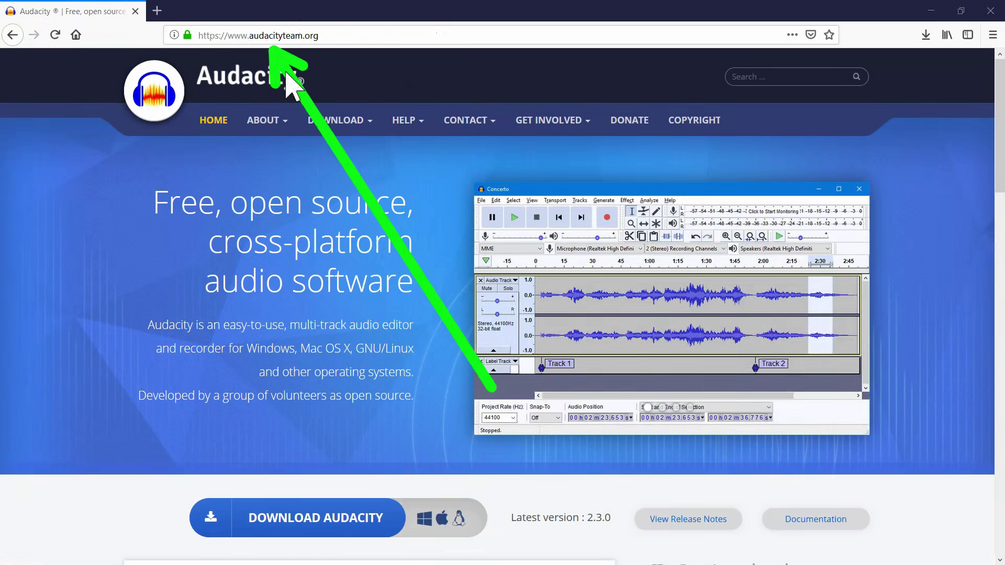Click the page vertical scrollbar thumb
Viewport: 1005px width, 565px height.
click(999, 125)
